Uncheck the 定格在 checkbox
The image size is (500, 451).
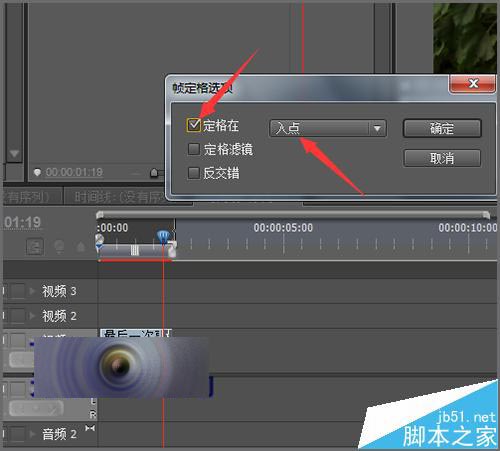click(194, 125)
